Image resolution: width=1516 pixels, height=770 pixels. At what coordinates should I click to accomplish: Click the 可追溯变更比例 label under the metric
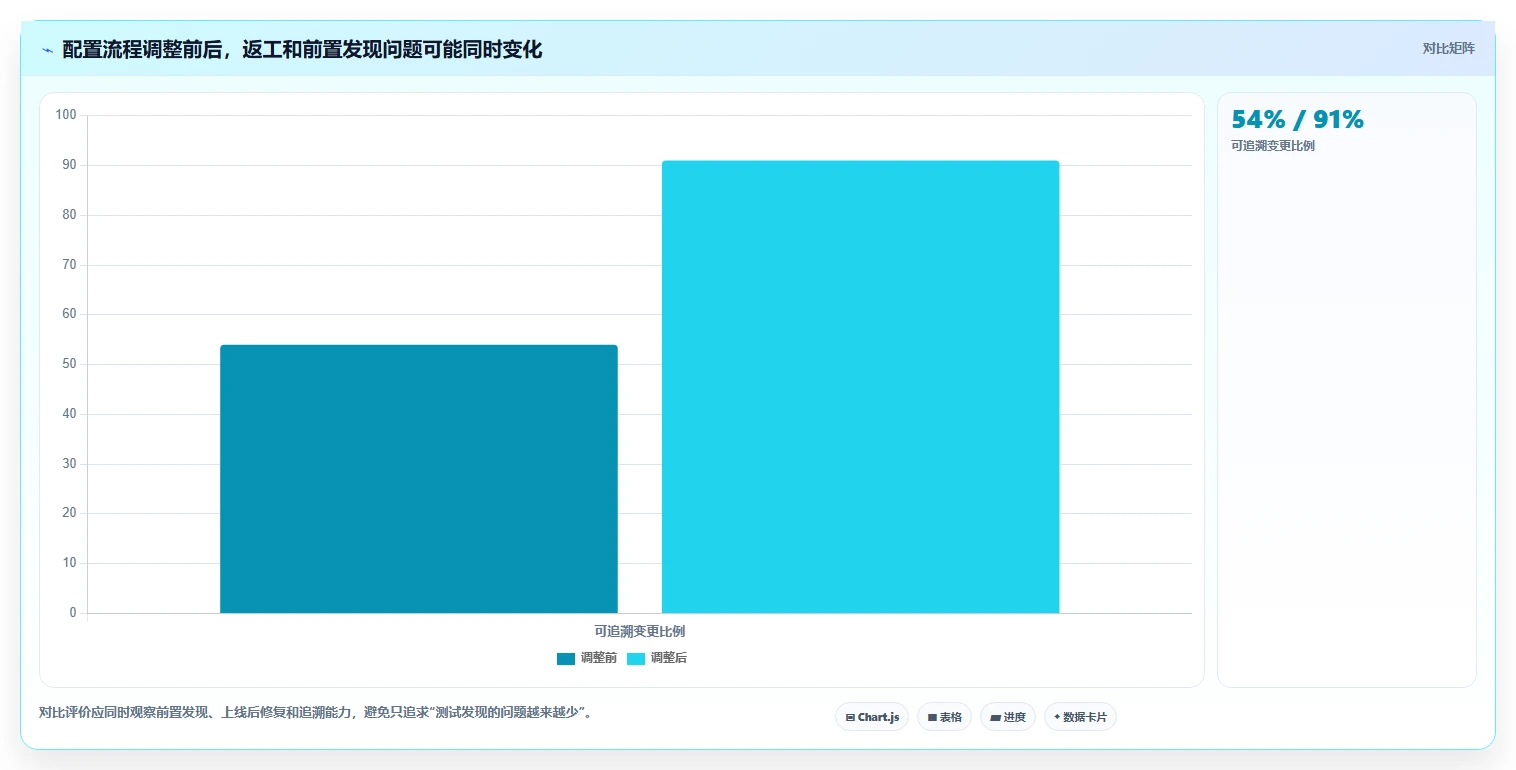[x=1273, y=146]
